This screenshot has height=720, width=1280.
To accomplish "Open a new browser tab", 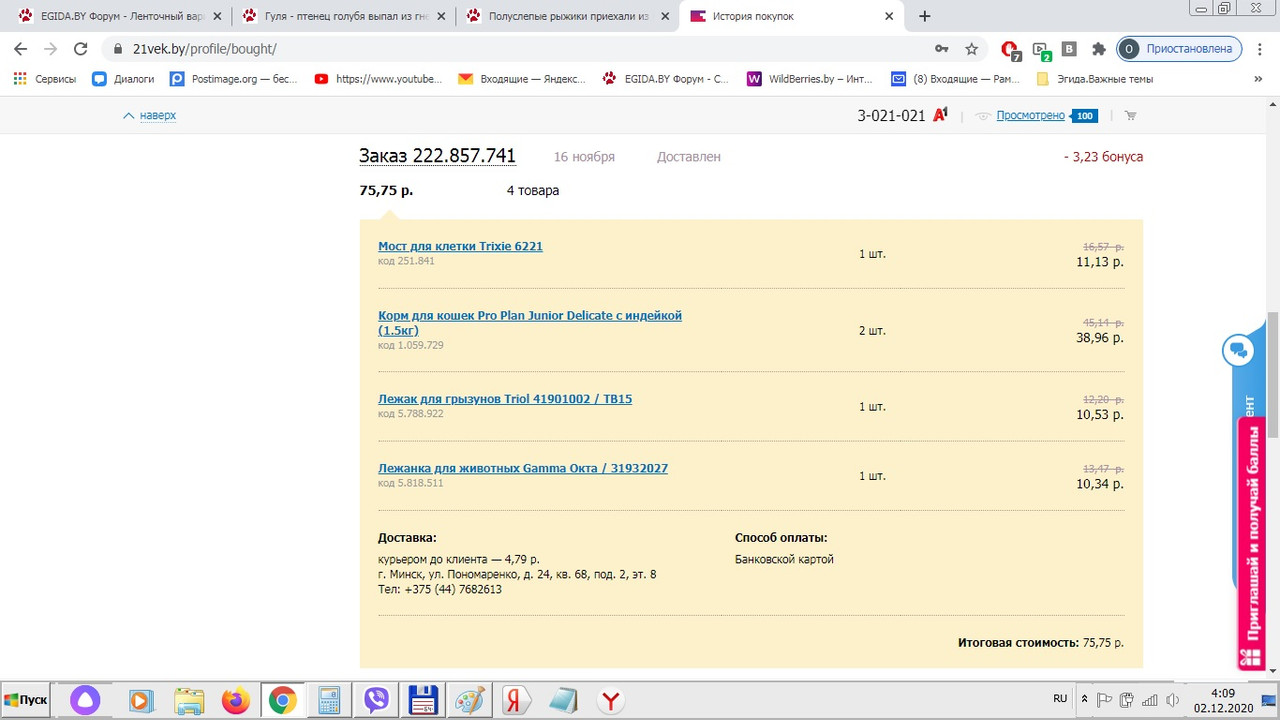I will pos(924,16).
